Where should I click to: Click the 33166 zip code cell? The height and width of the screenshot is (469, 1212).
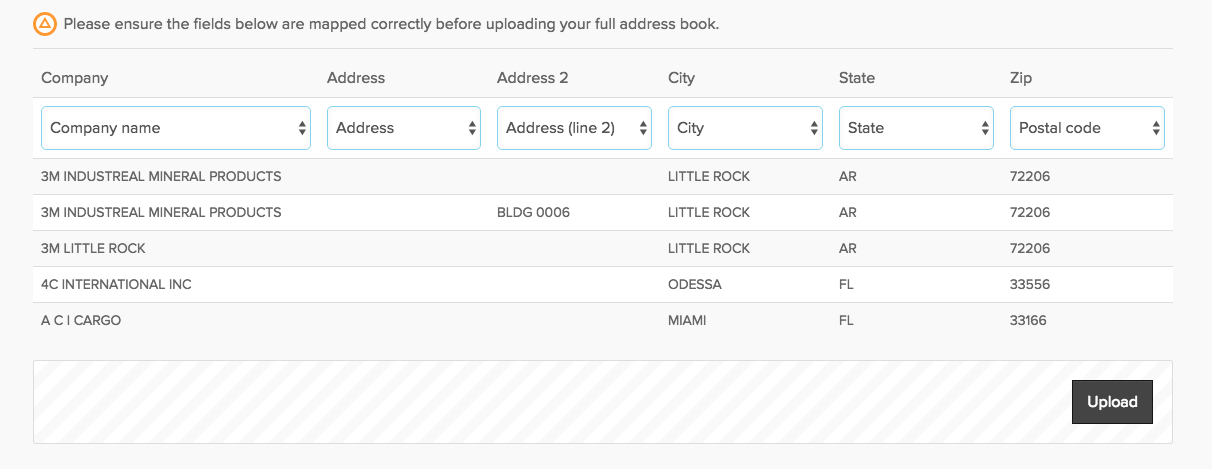click(x=1029, y=321)
